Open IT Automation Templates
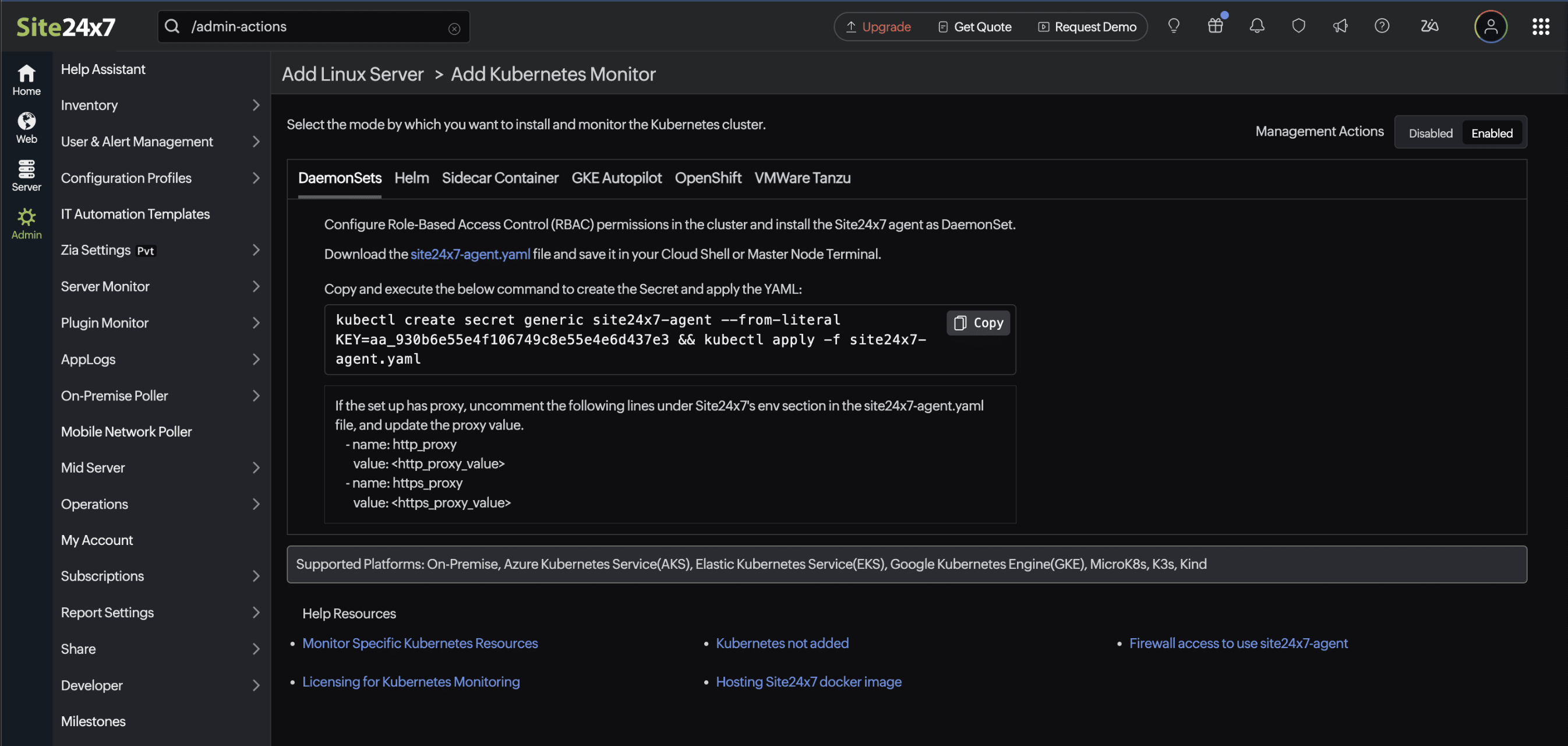This screenshot has height=746, width=1568. [135, 214]
